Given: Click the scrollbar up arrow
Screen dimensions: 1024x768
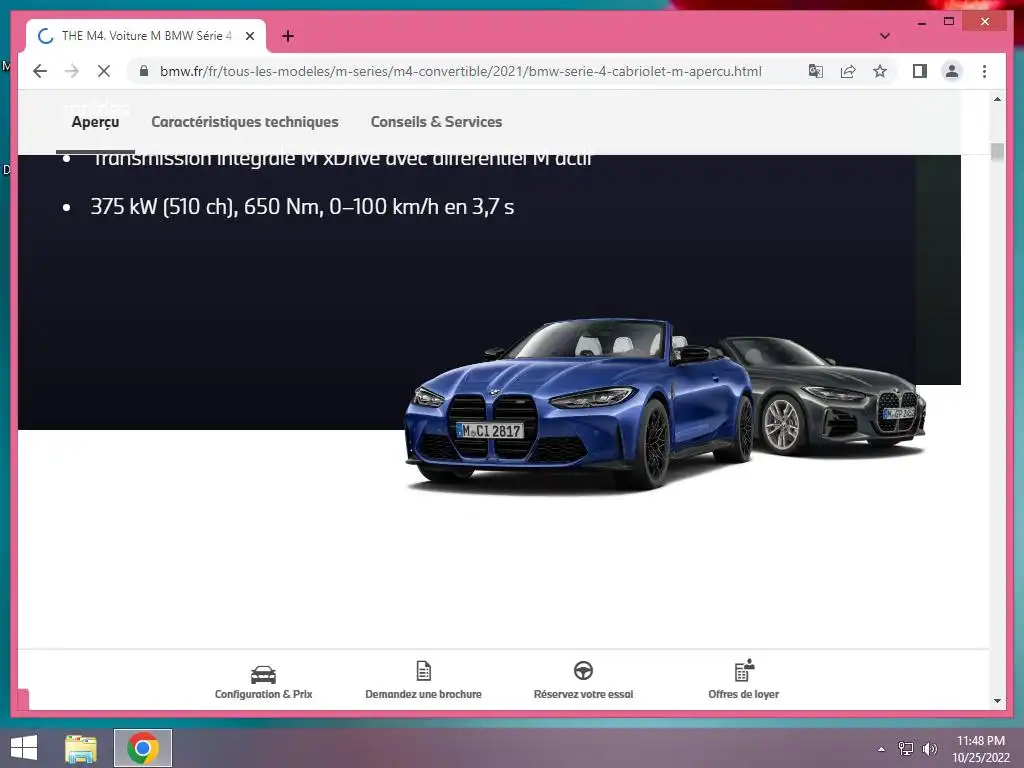Looking at the screenshot, I should click(x=997, y=99).
